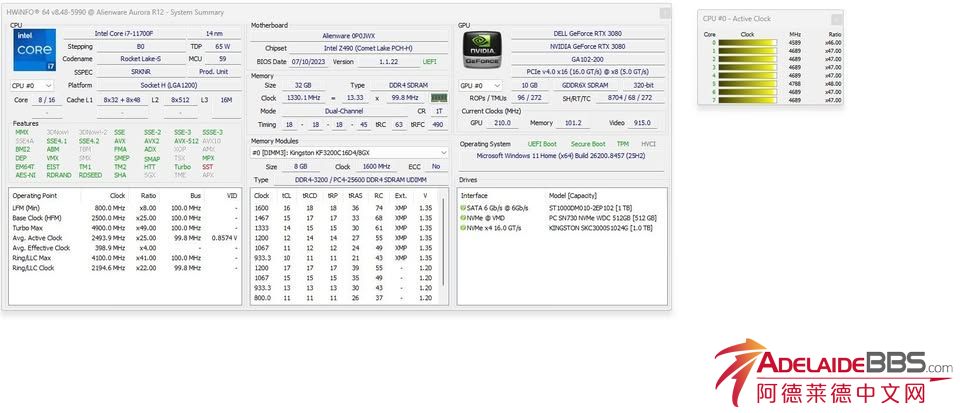Image resolution: width=960 pixels, height=413 pixels.
Task: Click the tCL column header
Action: [x=286, y=196]
